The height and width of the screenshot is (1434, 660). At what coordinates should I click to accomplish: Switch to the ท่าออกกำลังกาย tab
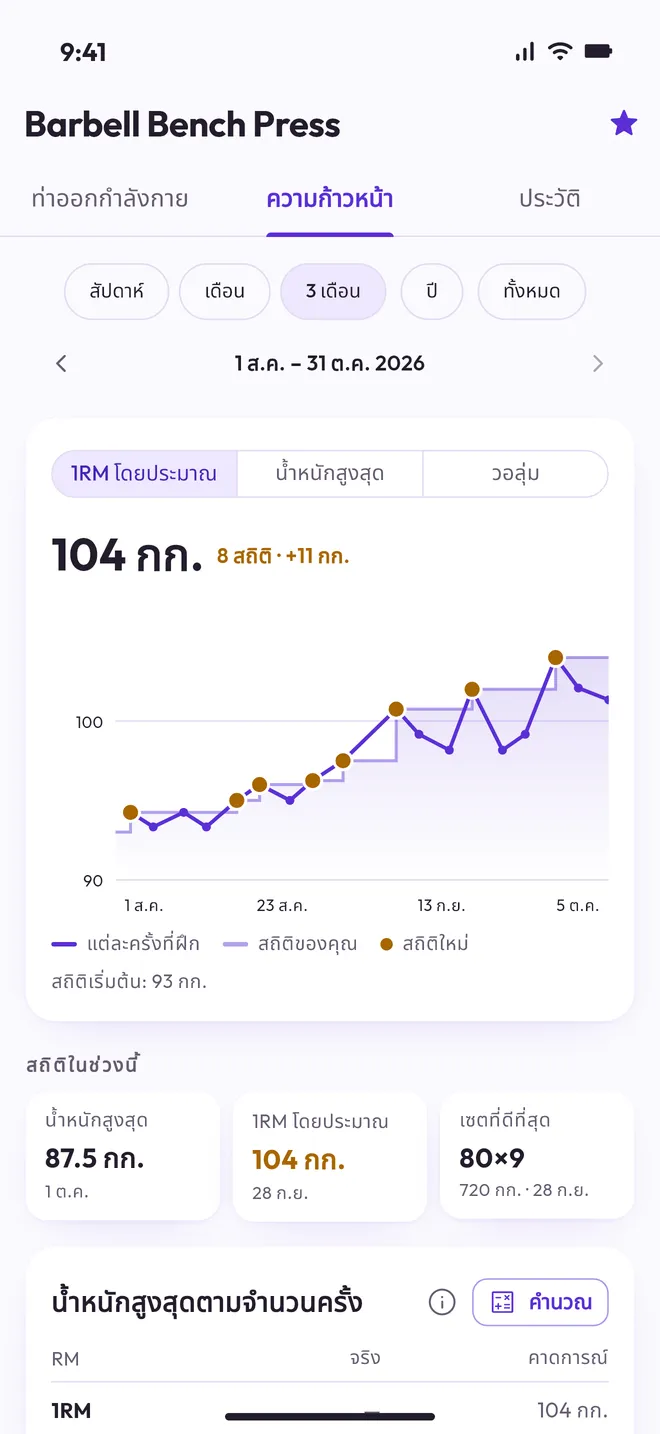110,198
